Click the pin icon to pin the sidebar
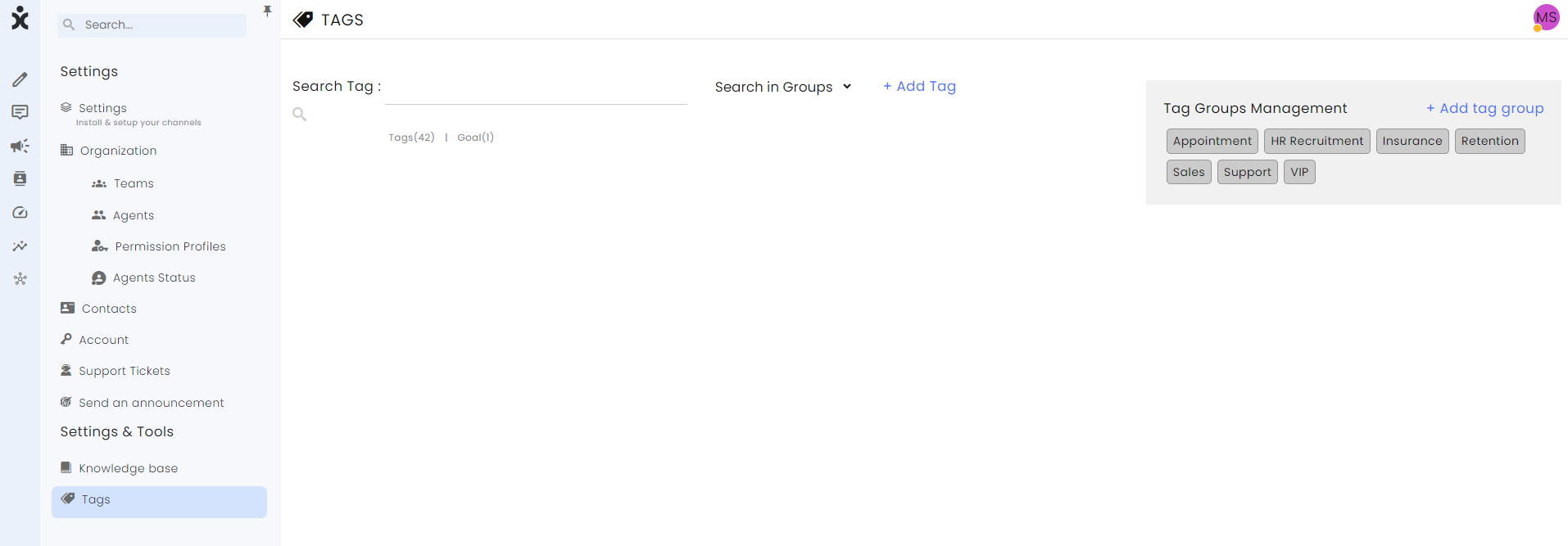1568x546 pixels. [x=267, y=11]
